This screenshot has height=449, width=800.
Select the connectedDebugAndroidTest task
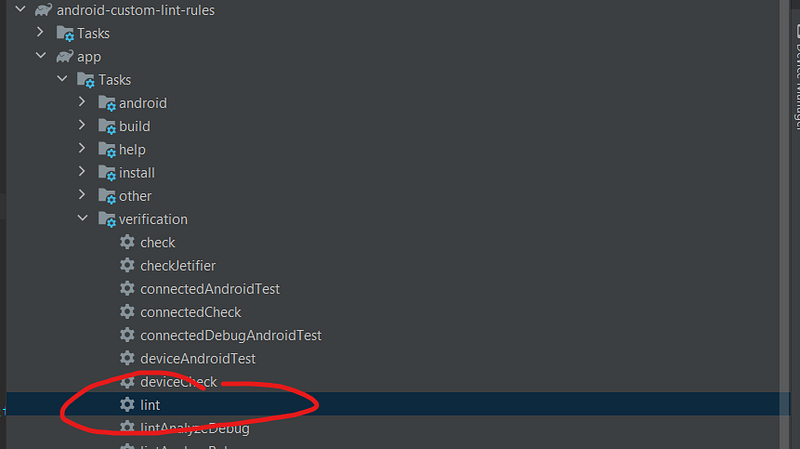[x=231, y=335]
